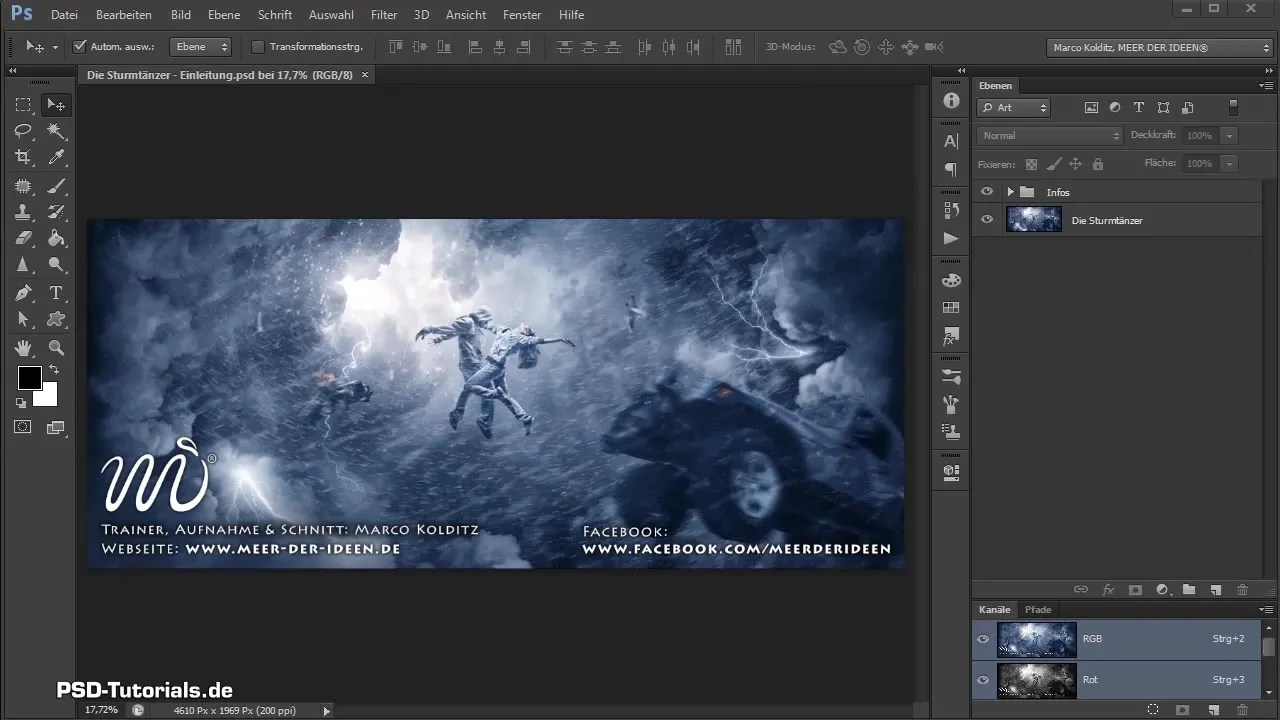Select the Clone Stamp tool
Viewport: 1280px width, 720px height.
(x=22, y=212)
